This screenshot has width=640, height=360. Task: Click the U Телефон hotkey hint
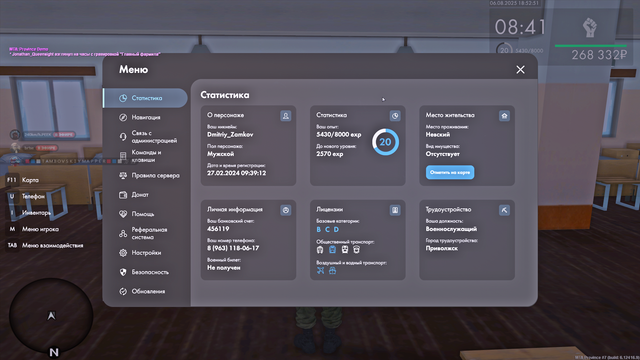25,196
